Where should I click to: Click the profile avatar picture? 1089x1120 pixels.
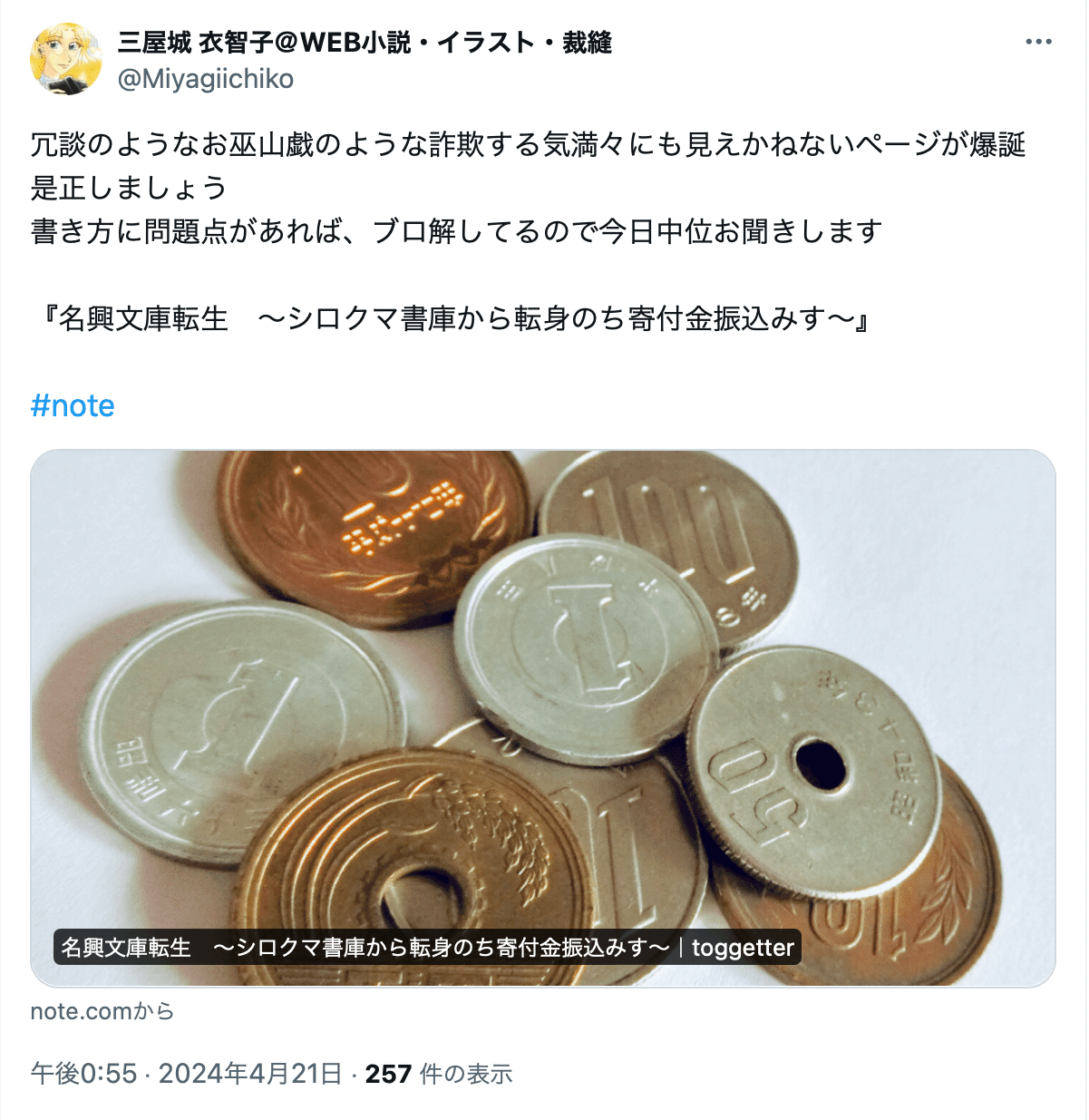click(x=66, y=59)
